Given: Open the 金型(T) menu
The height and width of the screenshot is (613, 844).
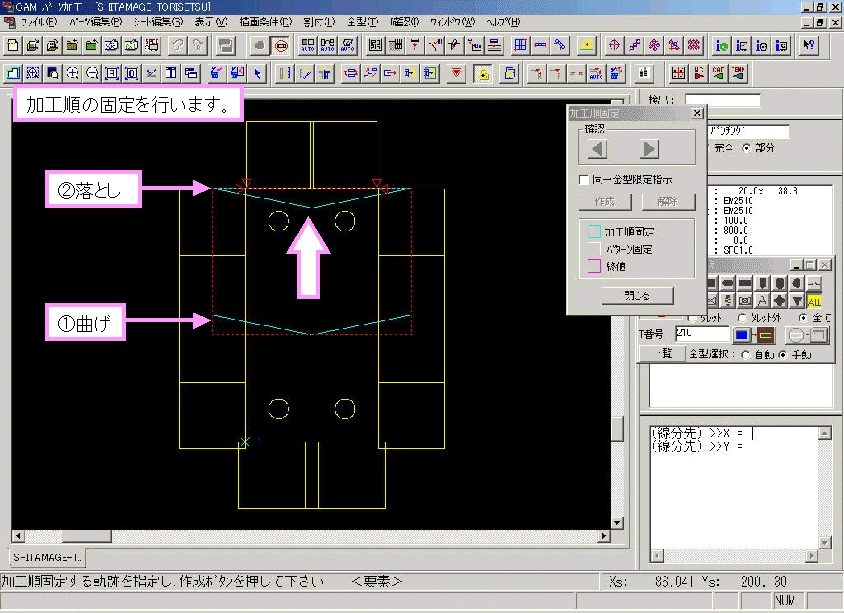Looking at the screenshot, I should point(362,22).
